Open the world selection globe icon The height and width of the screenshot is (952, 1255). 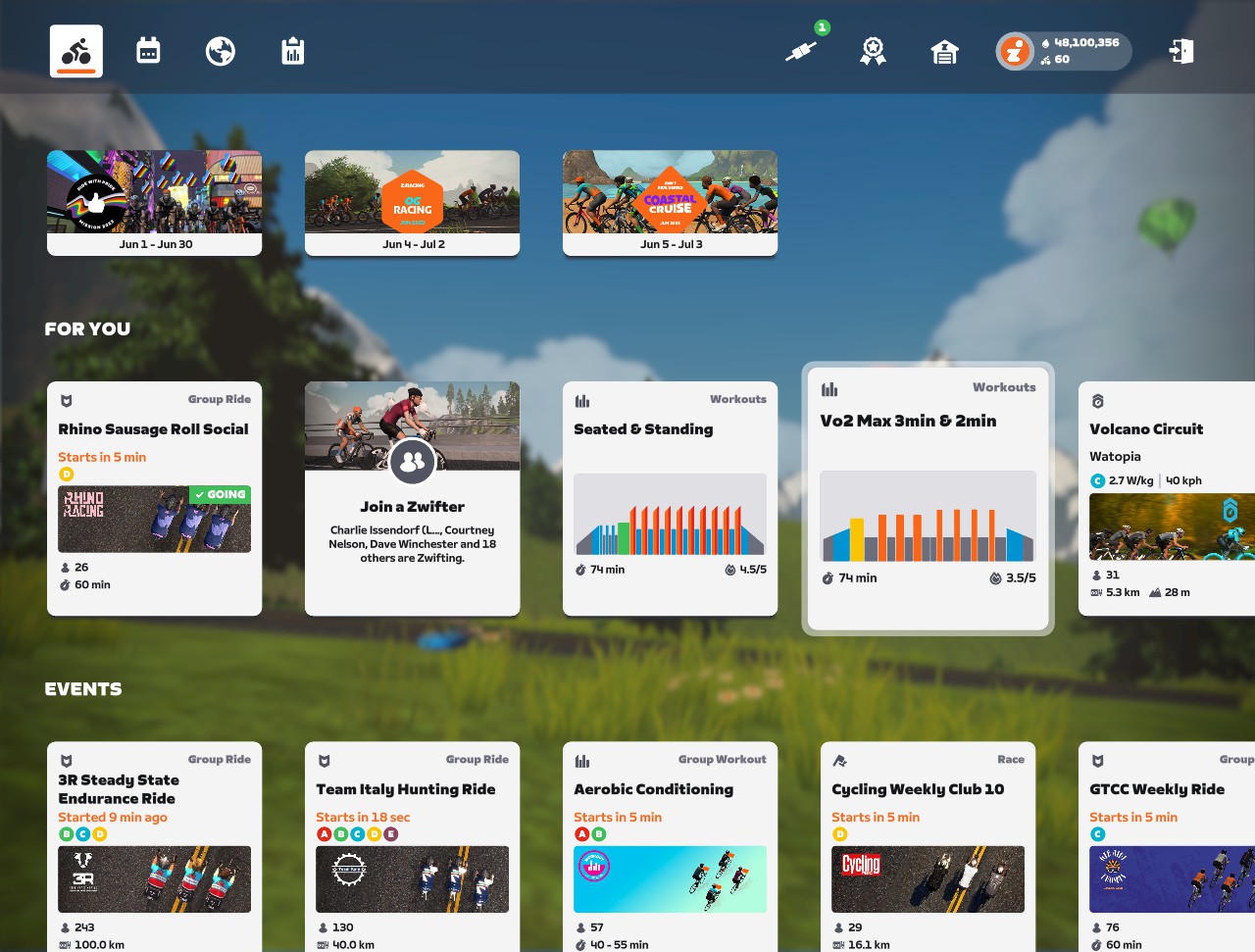pyautogui.click(x=220, y=51)
